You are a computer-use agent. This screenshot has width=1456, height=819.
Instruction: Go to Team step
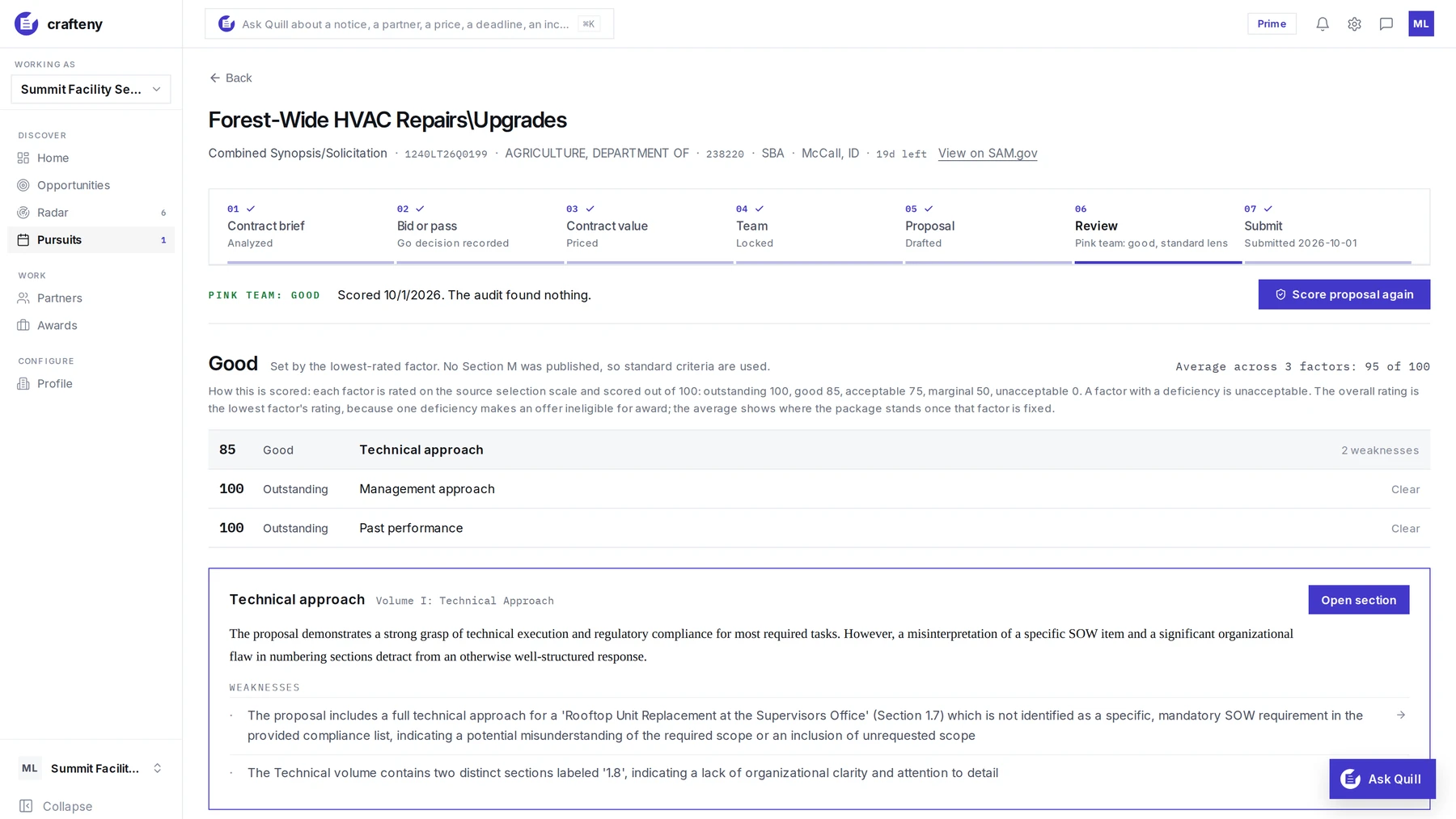pos(819,226)
